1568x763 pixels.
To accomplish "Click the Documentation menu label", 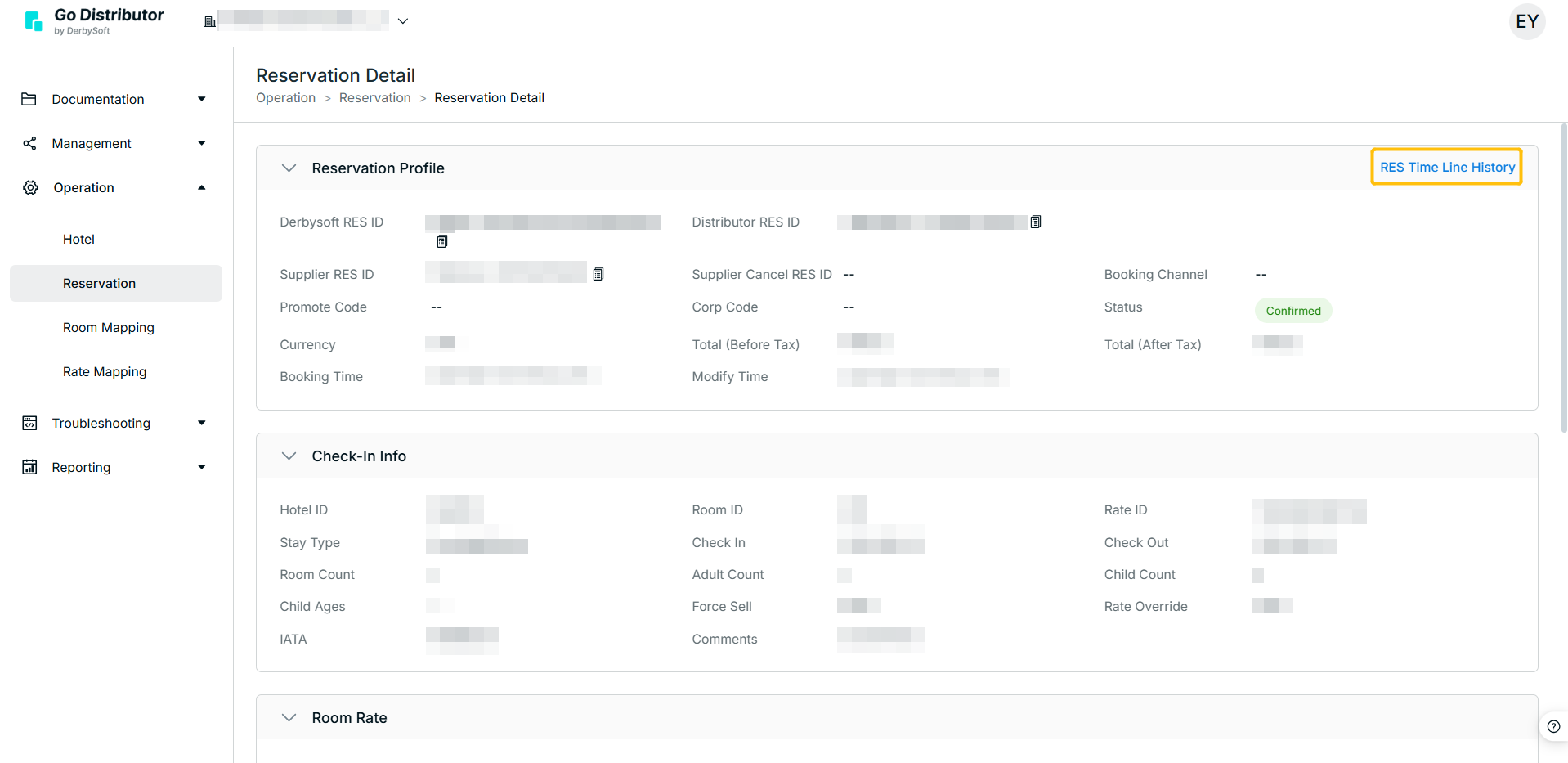I will (x=98, y=99).
